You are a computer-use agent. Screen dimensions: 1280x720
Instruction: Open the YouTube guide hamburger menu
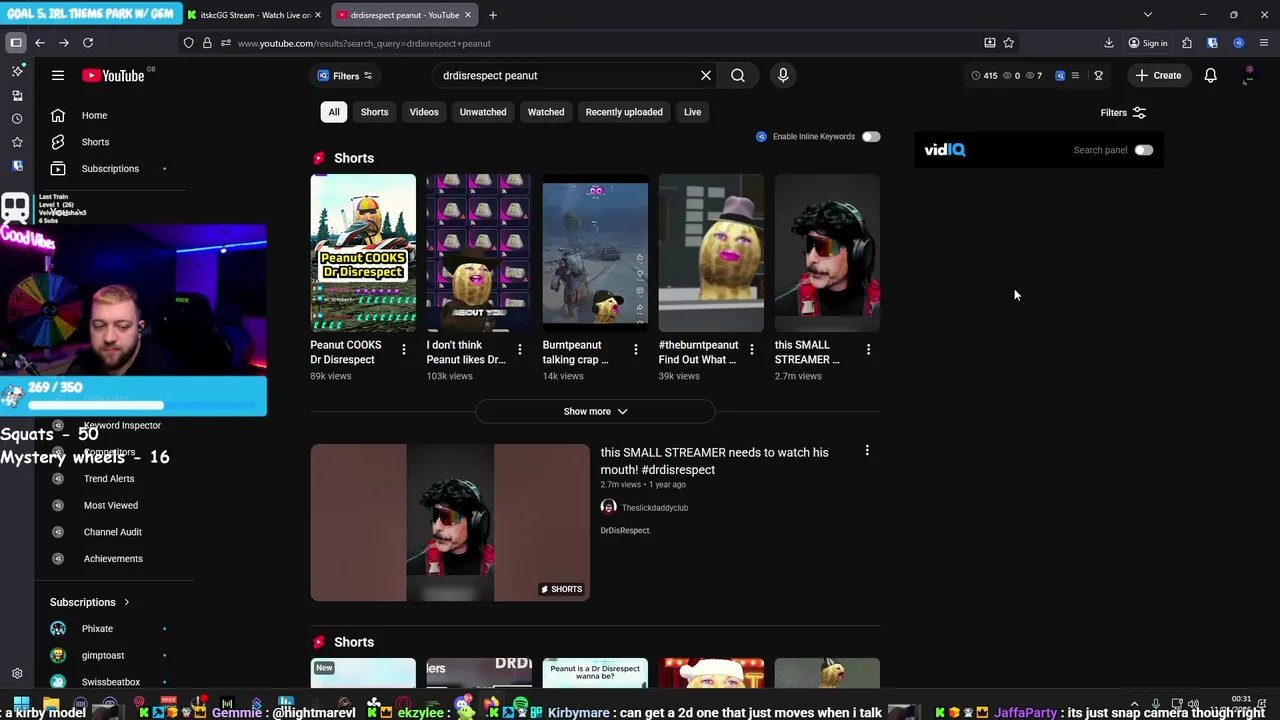click(58, 75)
